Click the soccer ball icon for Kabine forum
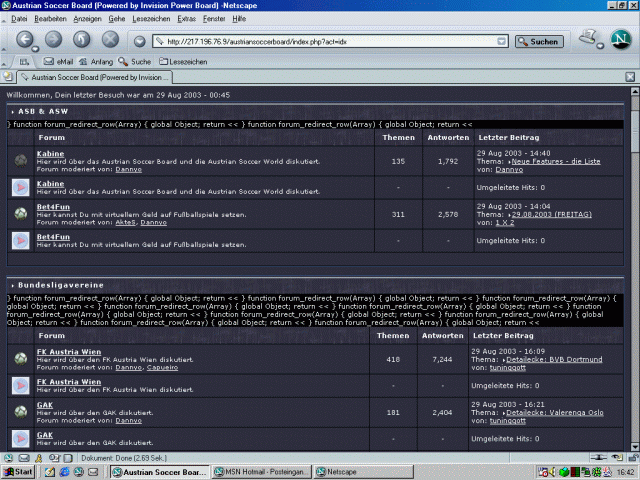 pyautogui.click(x=20, y=161)
